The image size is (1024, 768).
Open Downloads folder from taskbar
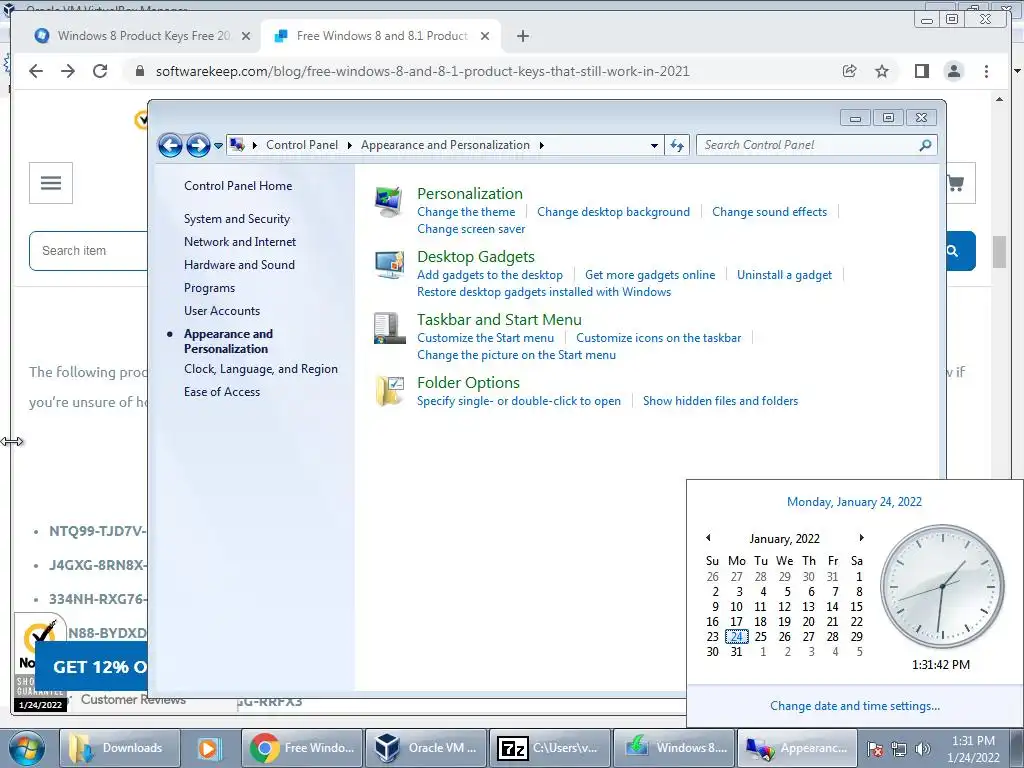click(120, 748)
